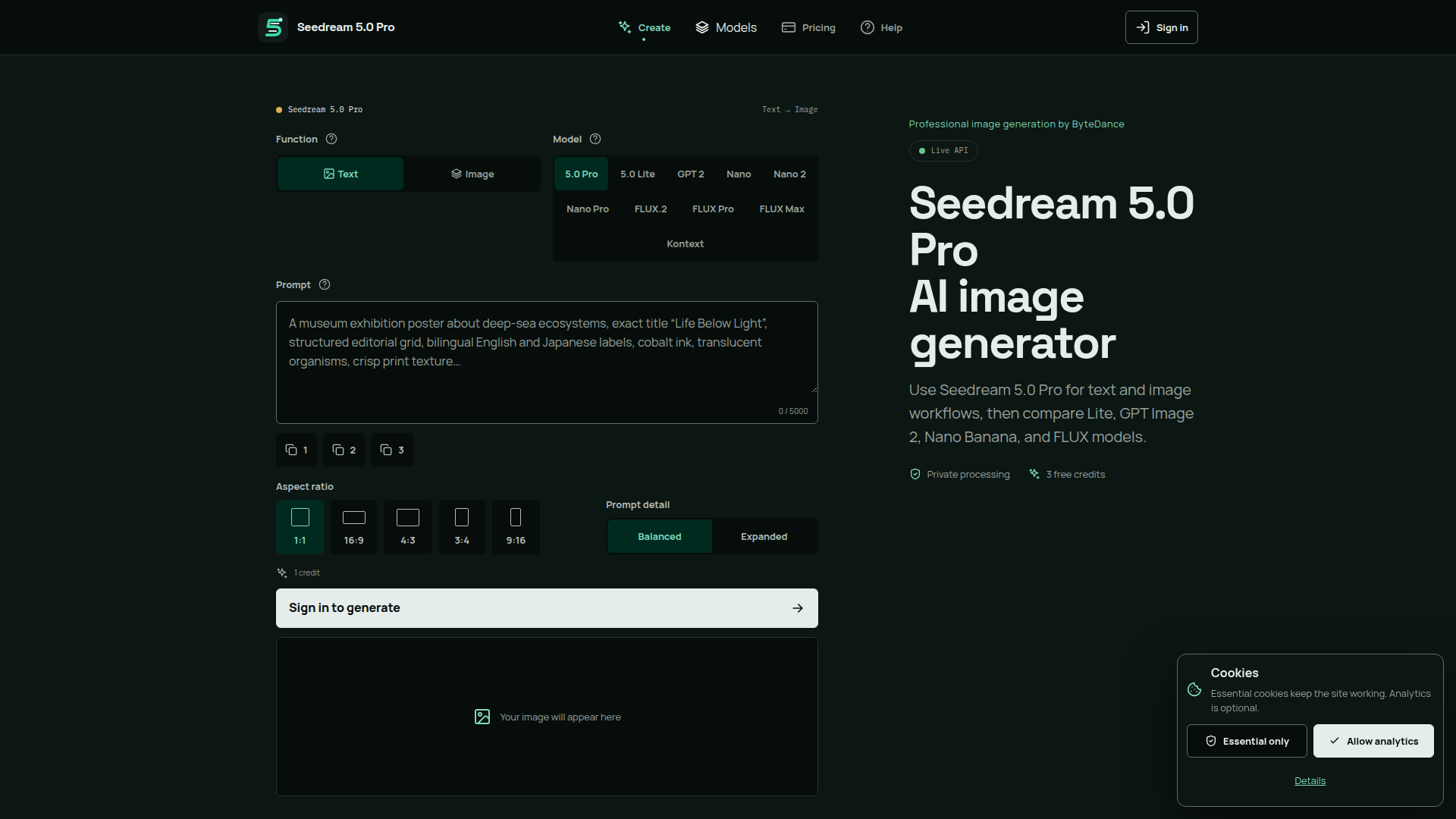
Task: Click the image output preview area
Action: pyautogui.click(x=547, y=717)
